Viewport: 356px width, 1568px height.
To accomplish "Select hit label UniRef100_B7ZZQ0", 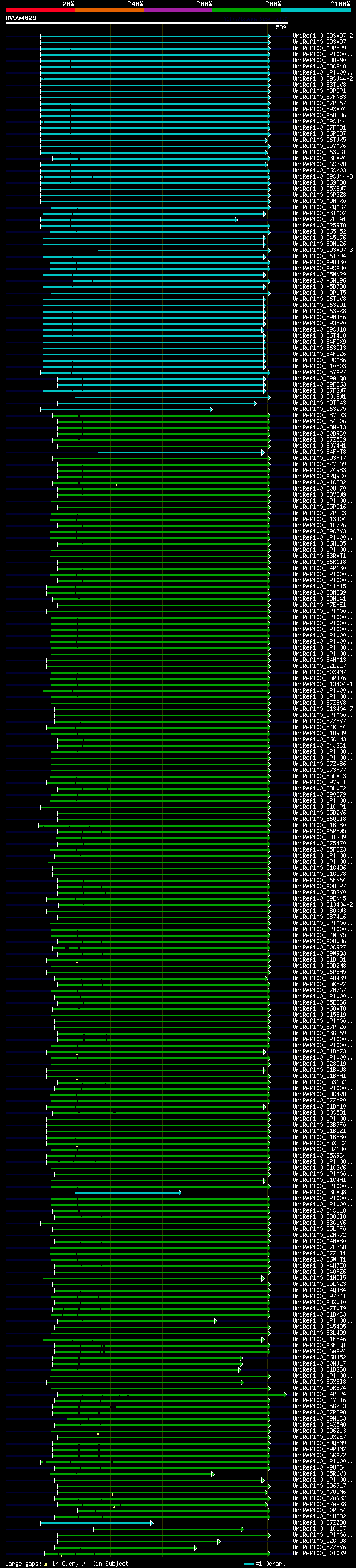I will 319,1523.
